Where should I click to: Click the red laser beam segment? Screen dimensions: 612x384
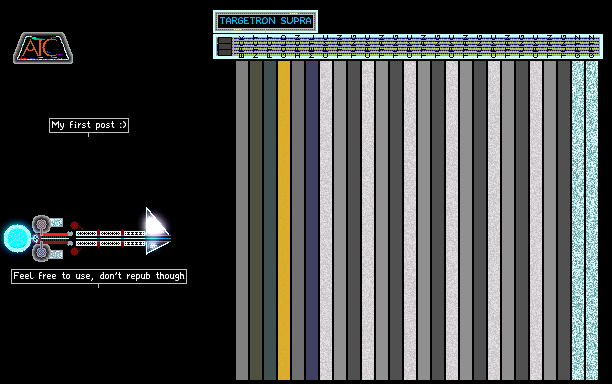55,234
